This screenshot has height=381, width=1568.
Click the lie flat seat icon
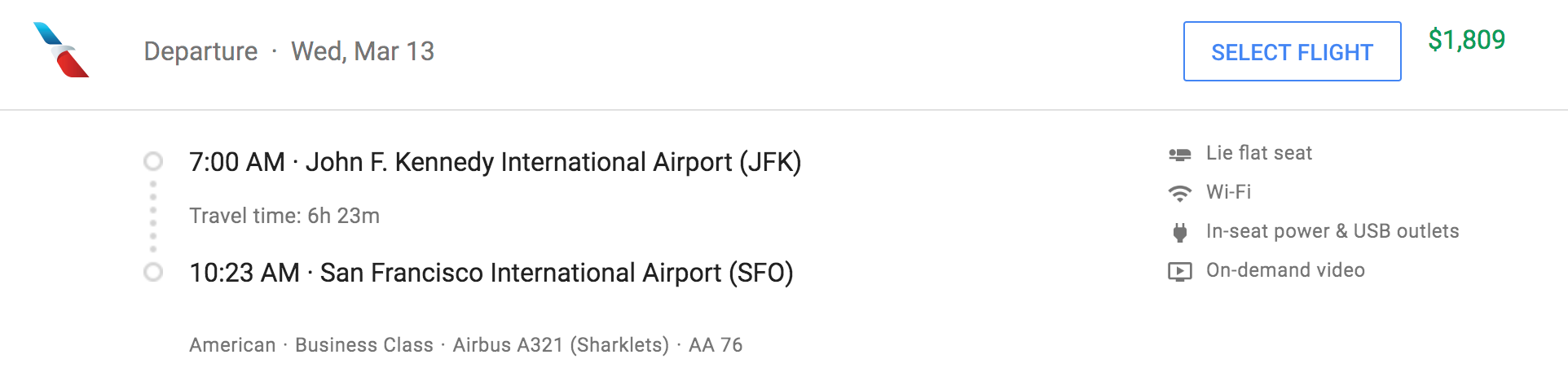coord(1179,154)
